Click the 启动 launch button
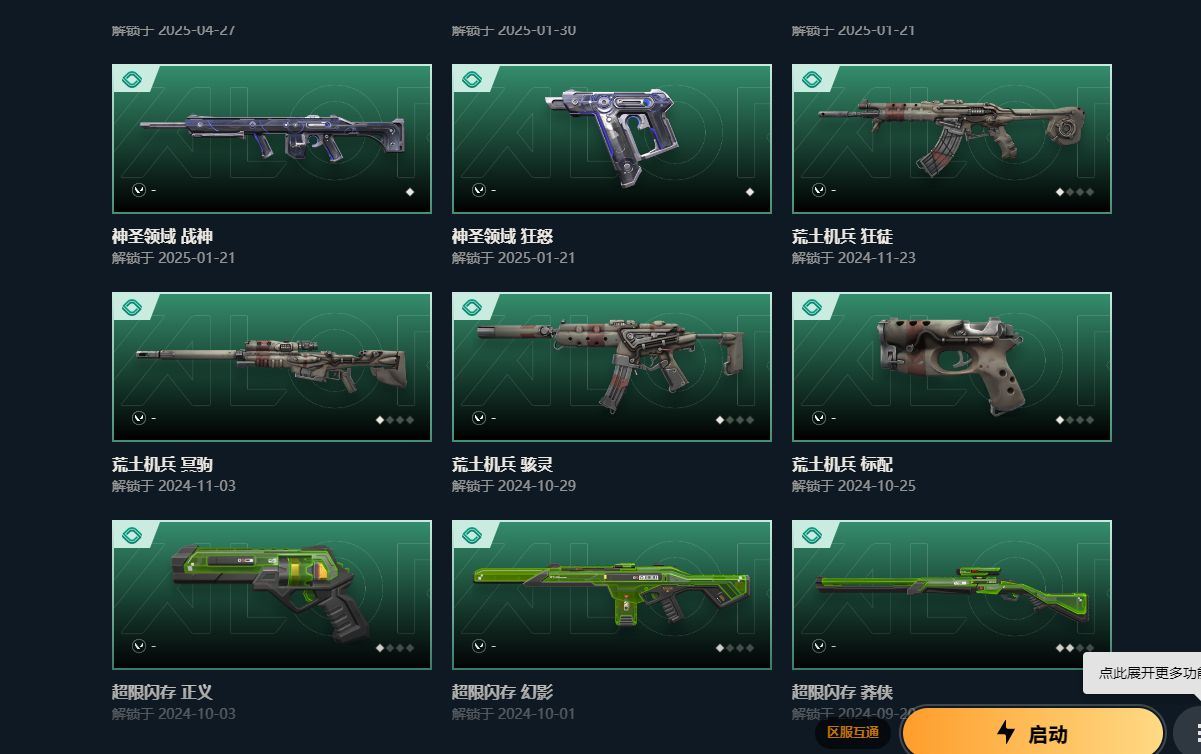The width and height of the screenshot is (1201, 754). pyautogui.click(x=1033, y=733)
